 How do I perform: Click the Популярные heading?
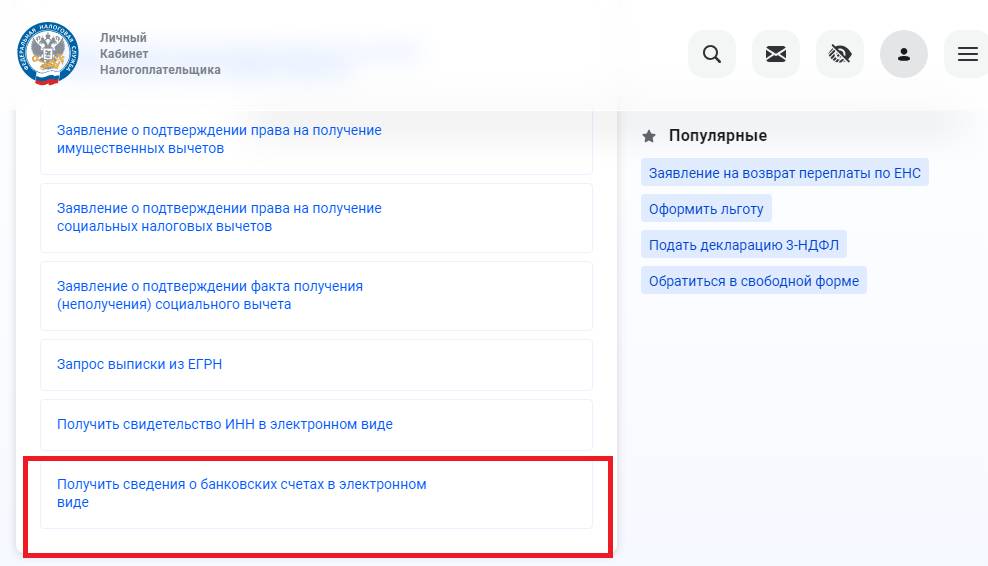coord(718,136)
